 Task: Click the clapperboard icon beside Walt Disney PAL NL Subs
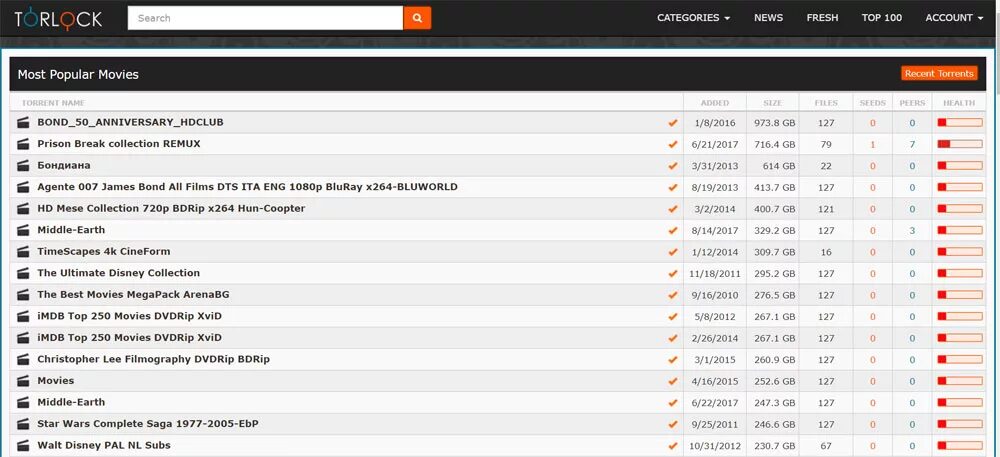coord(24,446)
